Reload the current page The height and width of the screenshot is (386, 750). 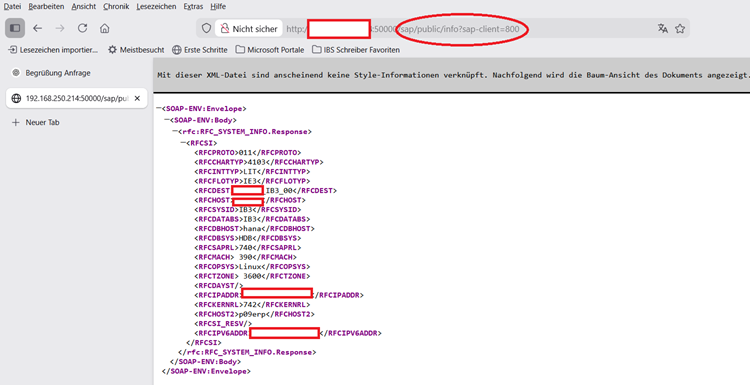[x=82, y=28]
